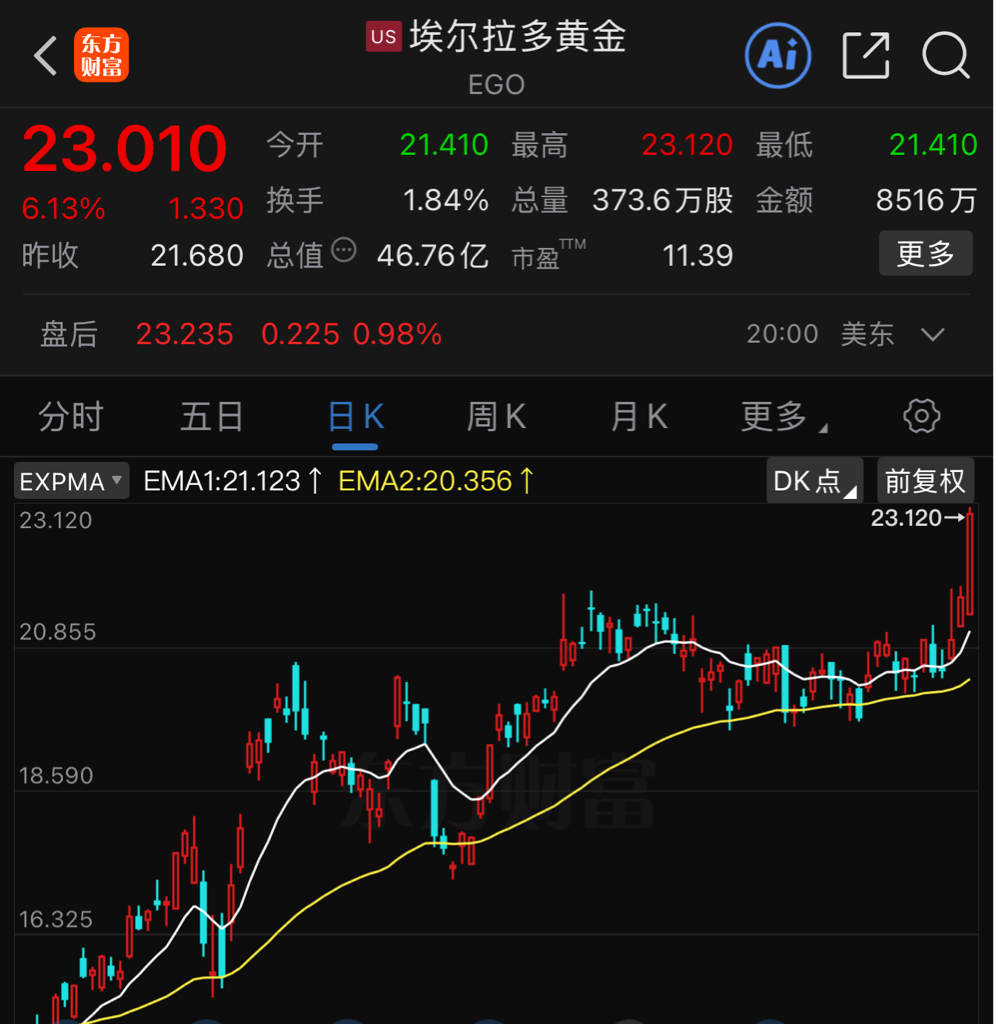Screen dimensions: 994x1024
Task: Tap the 总值 46.76亿 value
Action: [432, 255]
